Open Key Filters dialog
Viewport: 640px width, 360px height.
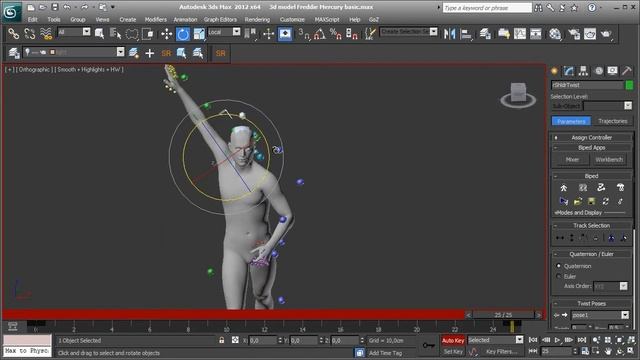(501, 351)
